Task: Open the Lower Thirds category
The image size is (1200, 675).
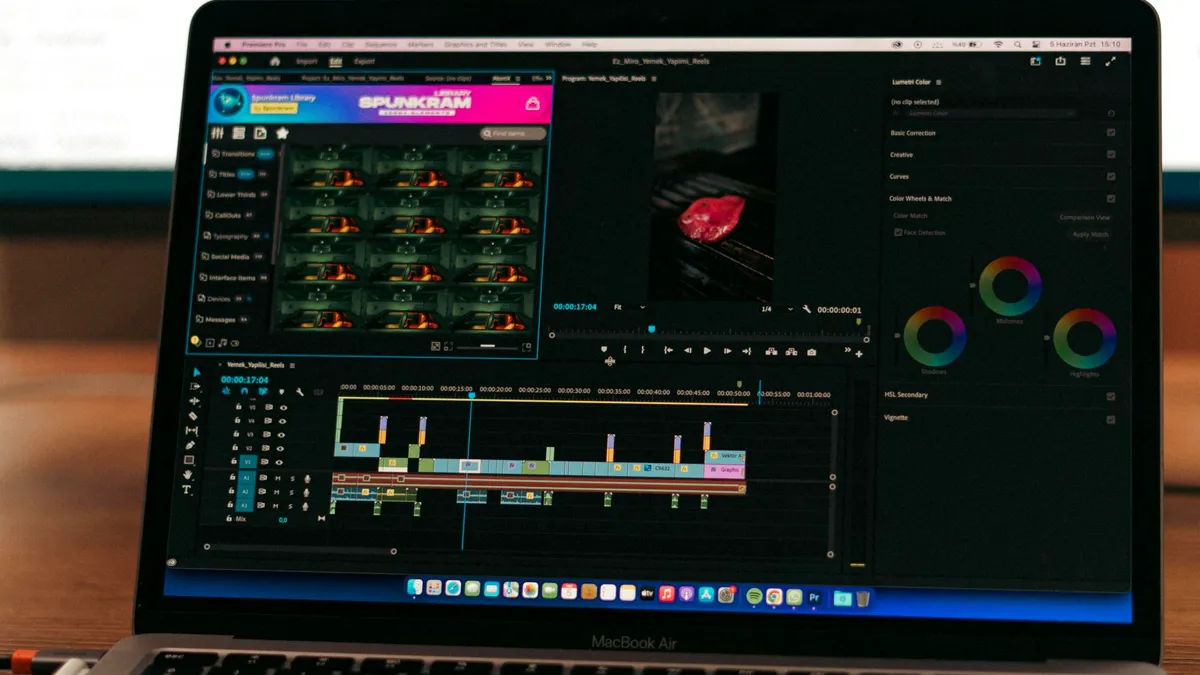Action: coord(238,195)
